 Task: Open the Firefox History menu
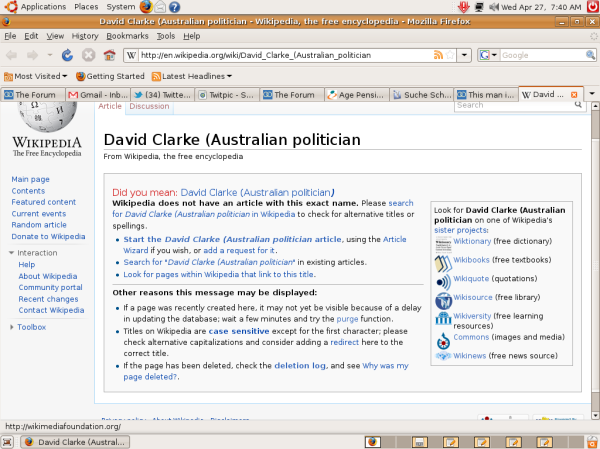coord(85,36)
